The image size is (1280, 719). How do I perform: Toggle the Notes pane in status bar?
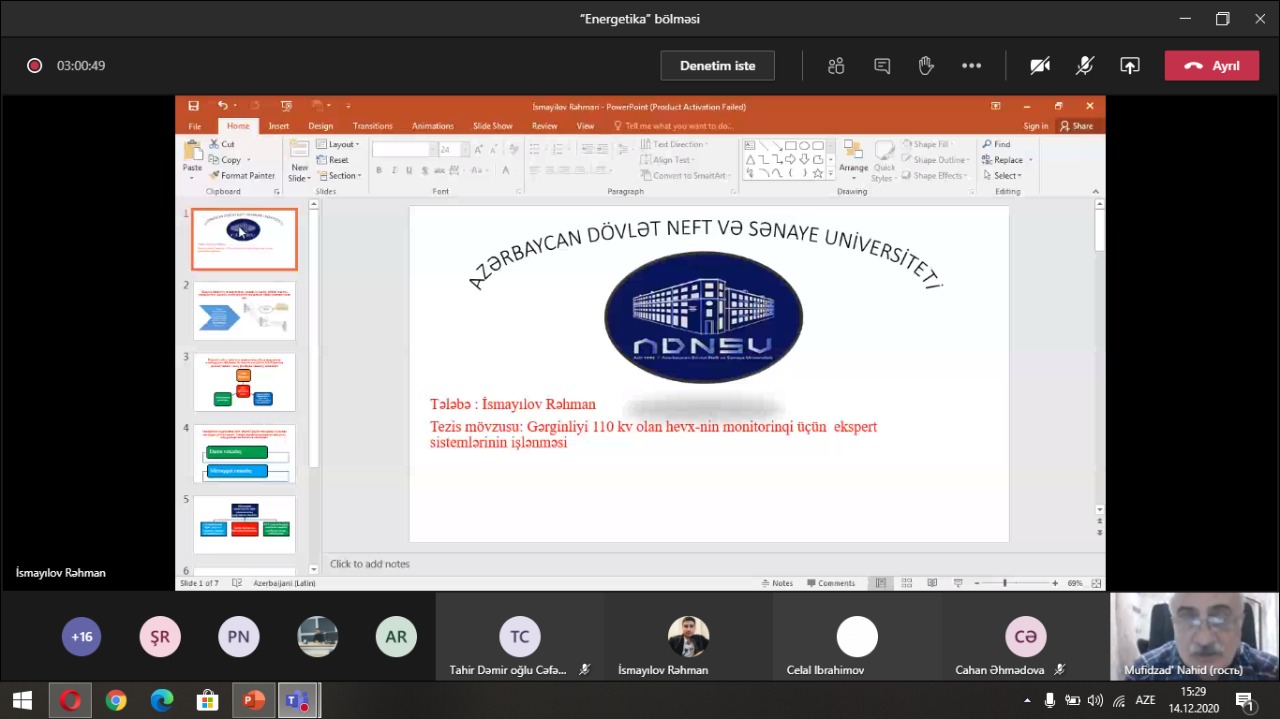click(777, 583)
